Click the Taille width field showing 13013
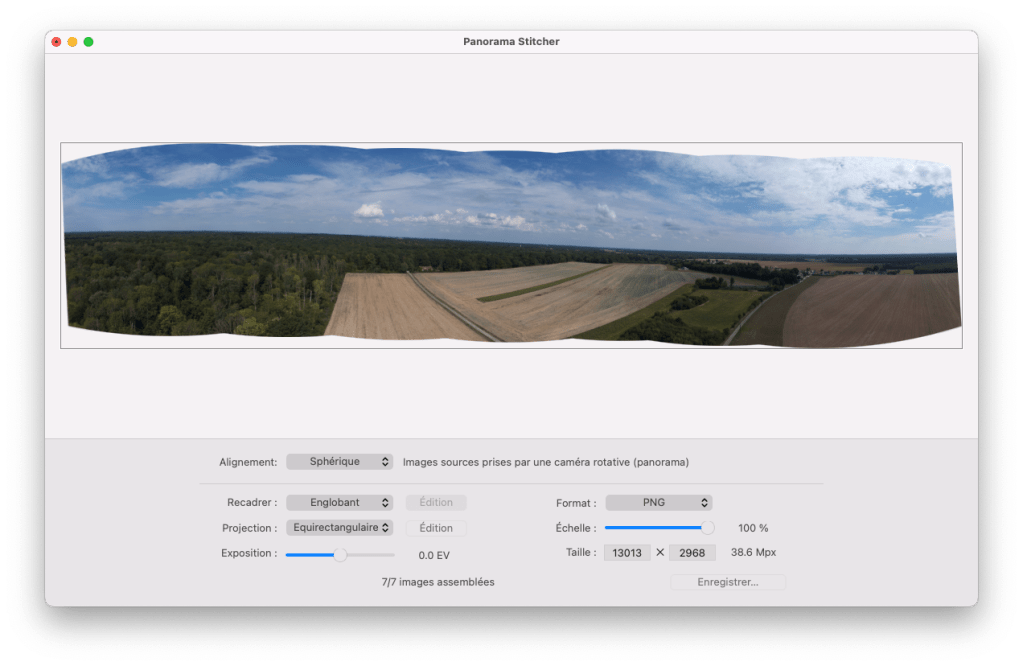The image size is (1023, 666). (627, 553)
